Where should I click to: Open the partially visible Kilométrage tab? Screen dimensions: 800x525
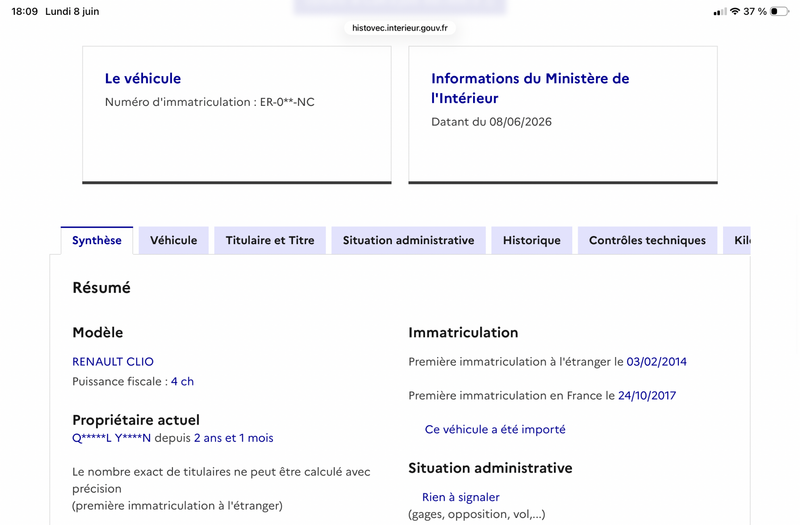coord(737,240)
